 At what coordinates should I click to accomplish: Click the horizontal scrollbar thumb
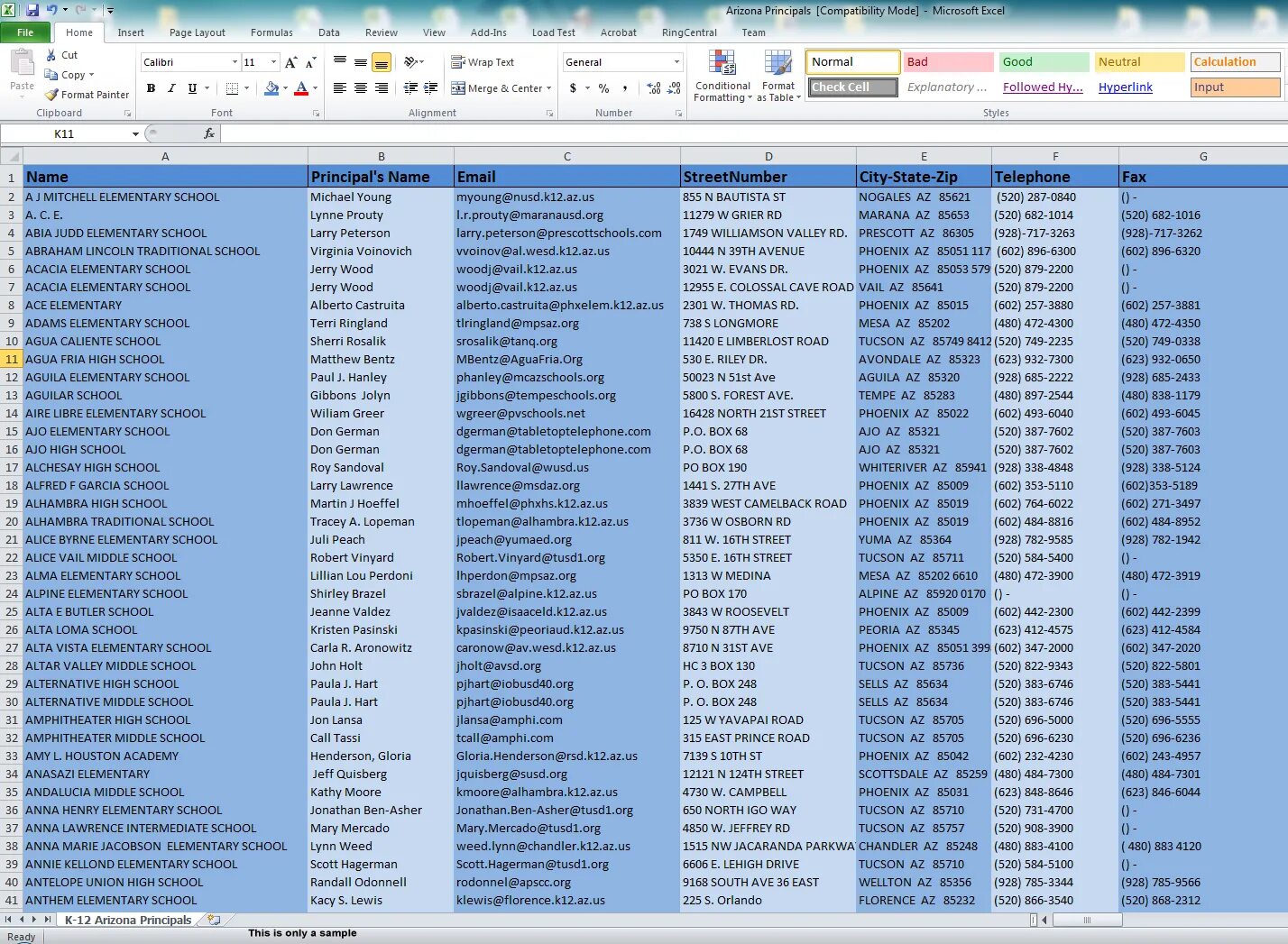tap(1087, 920)
